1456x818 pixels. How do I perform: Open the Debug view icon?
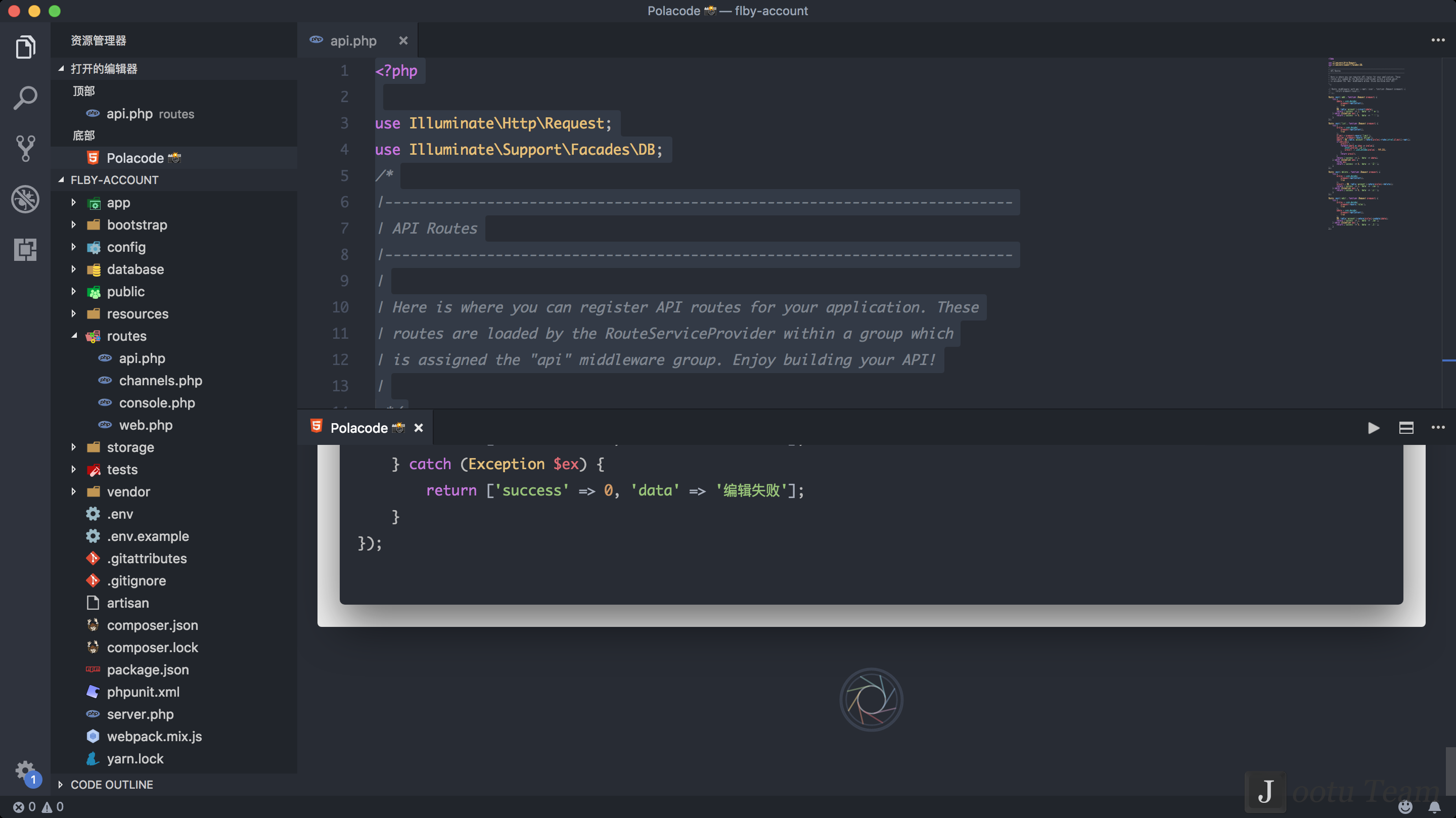click(25, 199)
